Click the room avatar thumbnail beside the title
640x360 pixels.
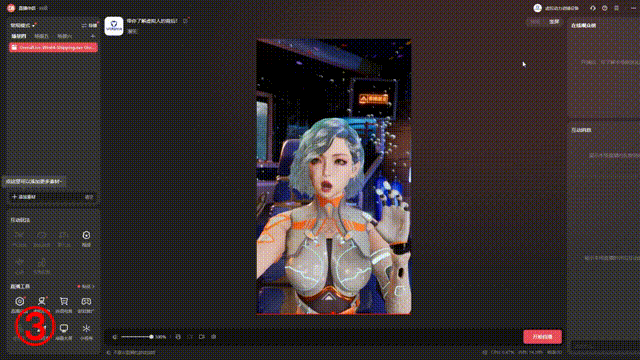pyautogui.click(x=114, y=26)
